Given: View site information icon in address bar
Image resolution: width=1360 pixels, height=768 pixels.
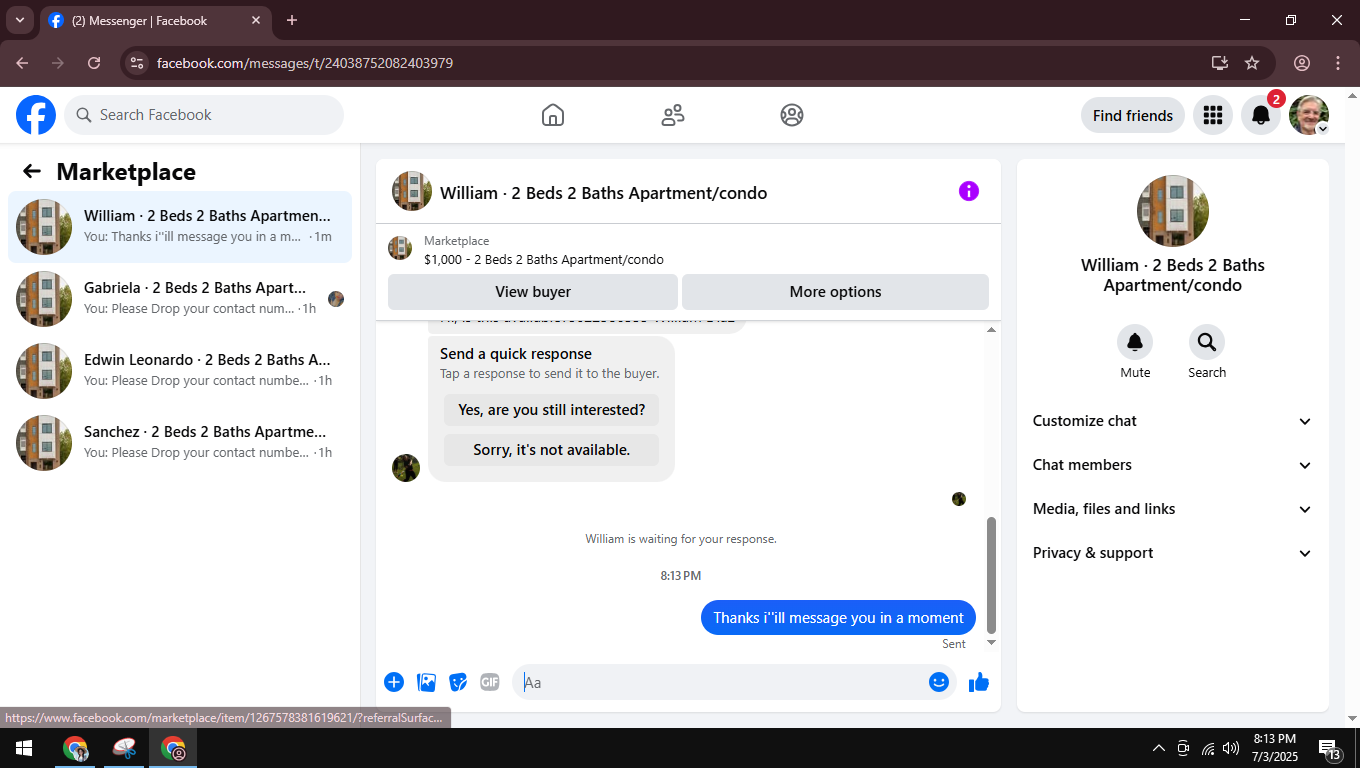Looking at the screenshot, I should 138,63.
